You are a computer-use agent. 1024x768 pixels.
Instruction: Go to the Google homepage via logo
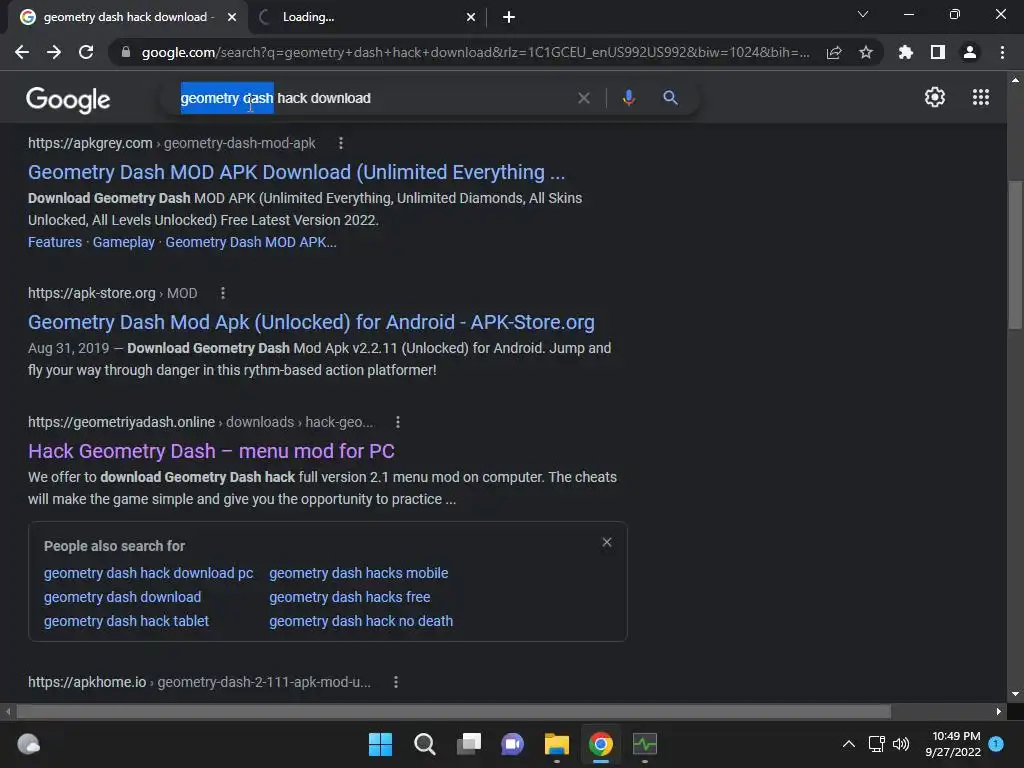tap(68, 100)
